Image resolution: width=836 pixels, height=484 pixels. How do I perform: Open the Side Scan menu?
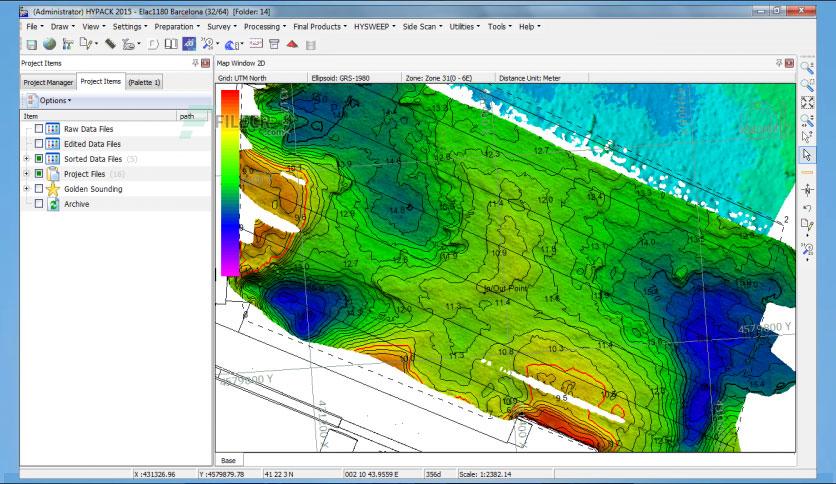point(422,26)
